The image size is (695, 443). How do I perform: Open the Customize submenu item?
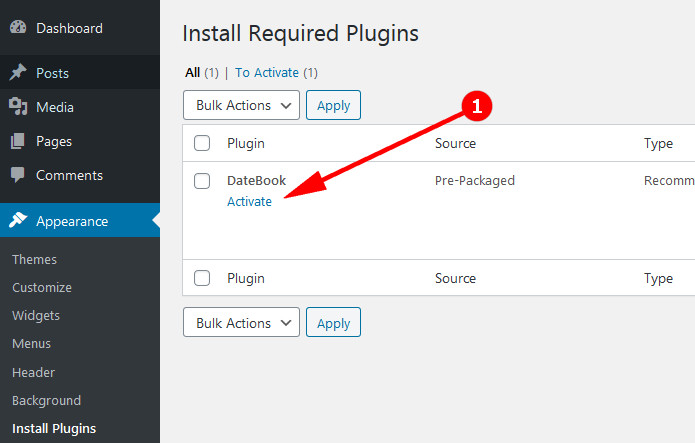click(42, 287)
